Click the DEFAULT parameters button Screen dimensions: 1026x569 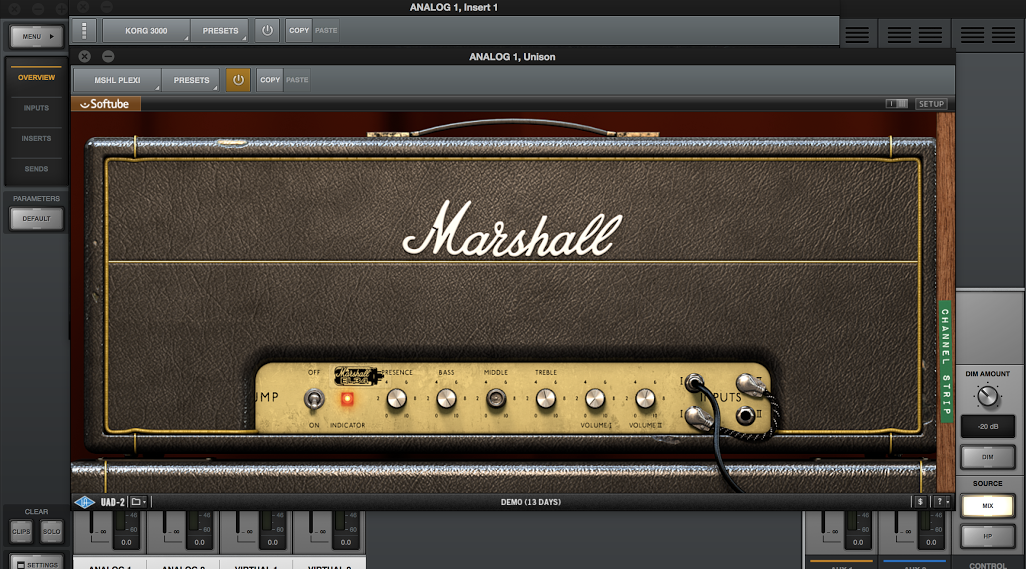[37, 218]
